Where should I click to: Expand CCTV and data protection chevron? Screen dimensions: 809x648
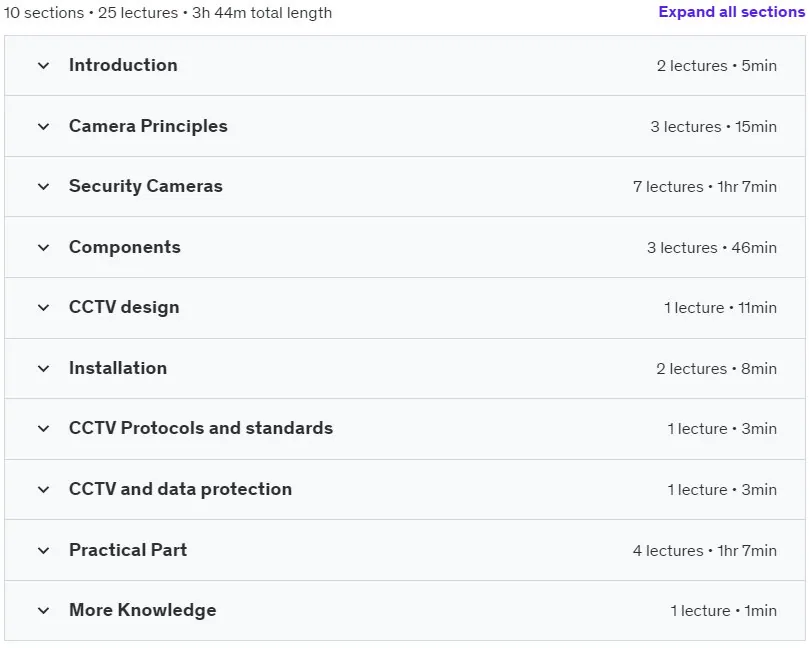(44, 489)
